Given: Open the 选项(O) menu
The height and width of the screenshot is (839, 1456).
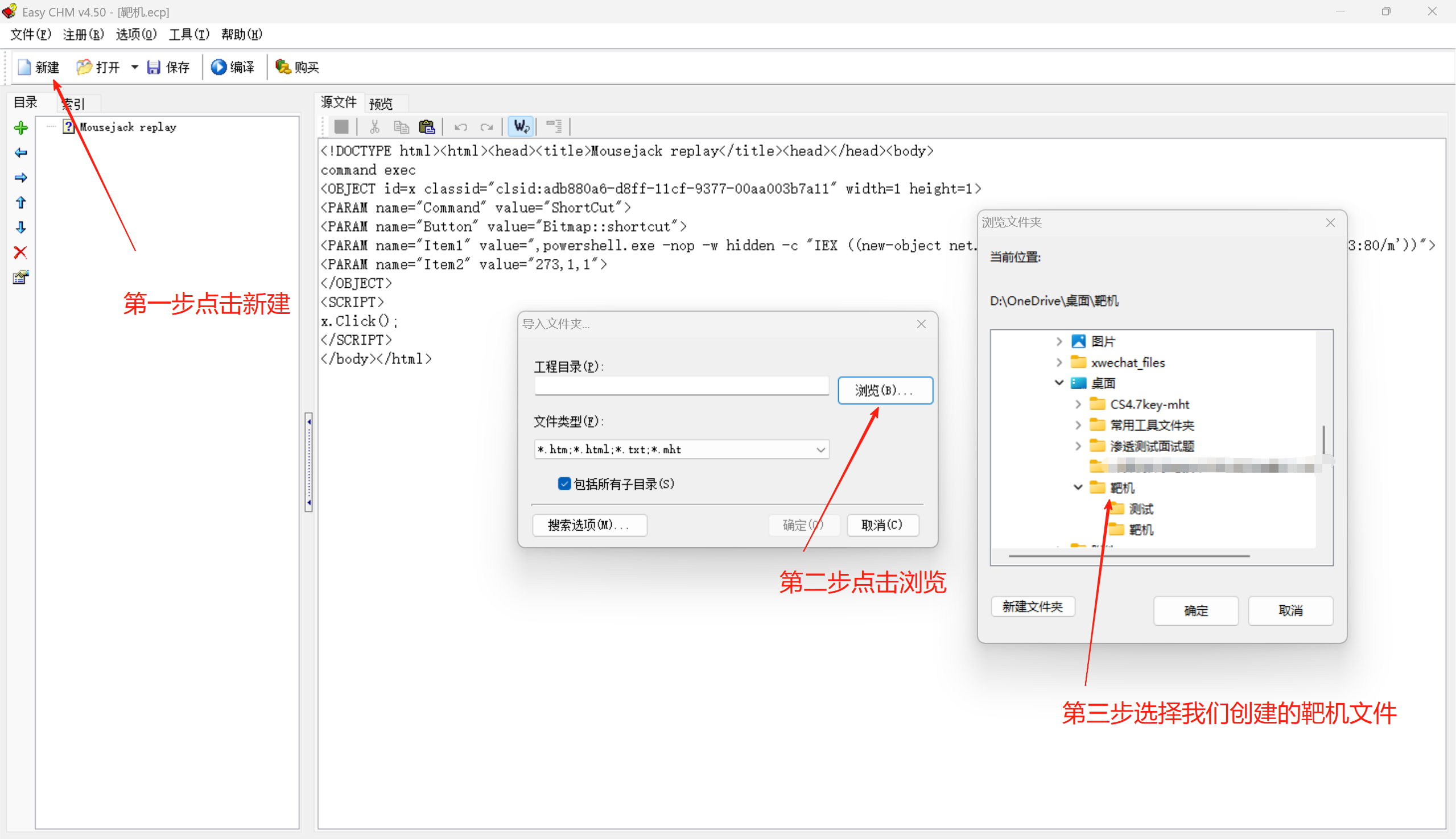Looking at the screenshot, I should pos(136,35).
